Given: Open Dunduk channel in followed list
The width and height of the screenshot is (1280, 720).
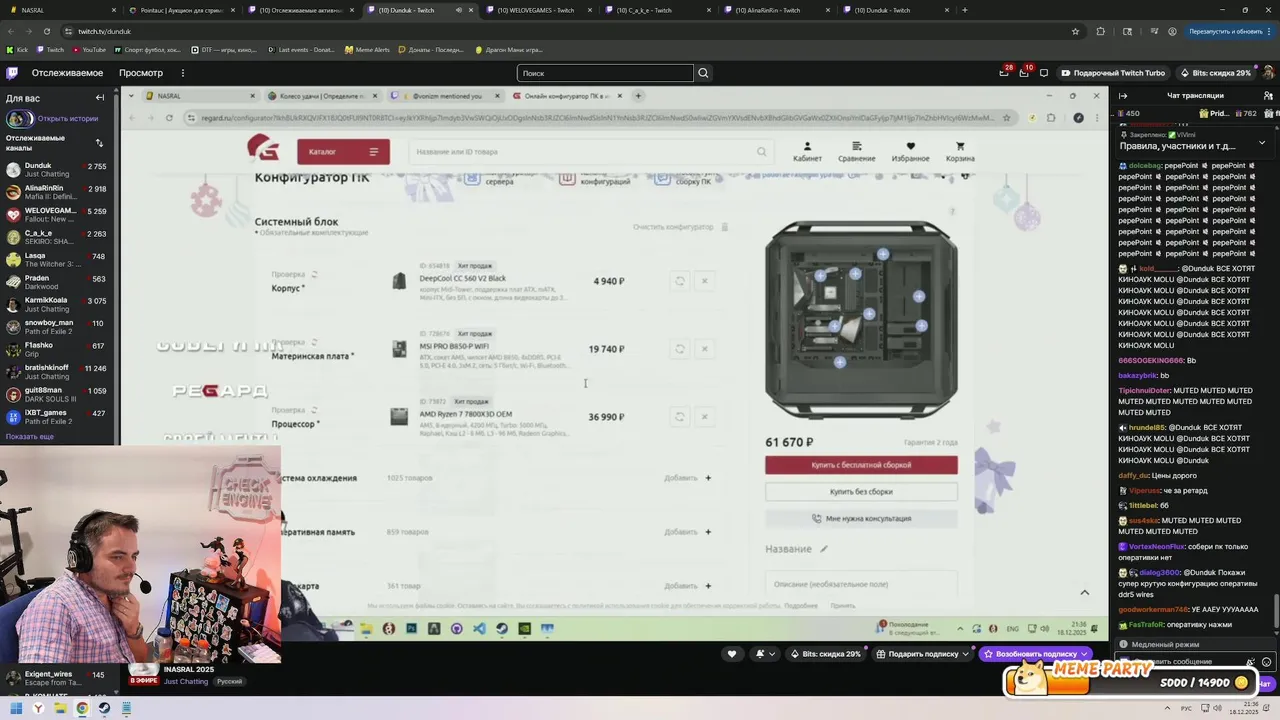Looking at the screenshot, I should pyautogui.click(x=58, y=170).
